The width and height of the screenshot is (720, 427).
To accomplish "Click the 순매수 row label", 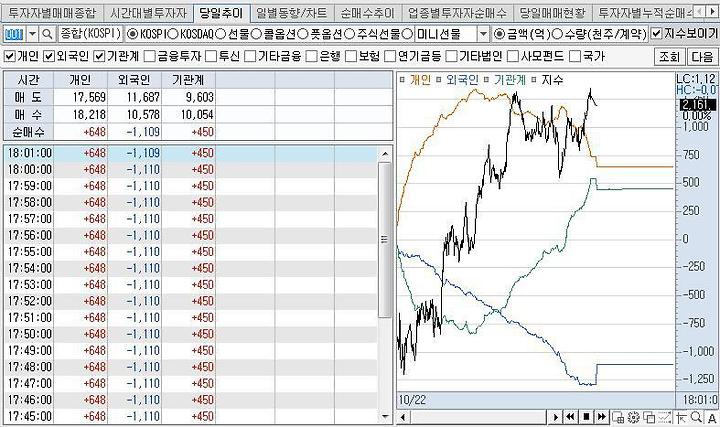I will [x=29, y=132].
